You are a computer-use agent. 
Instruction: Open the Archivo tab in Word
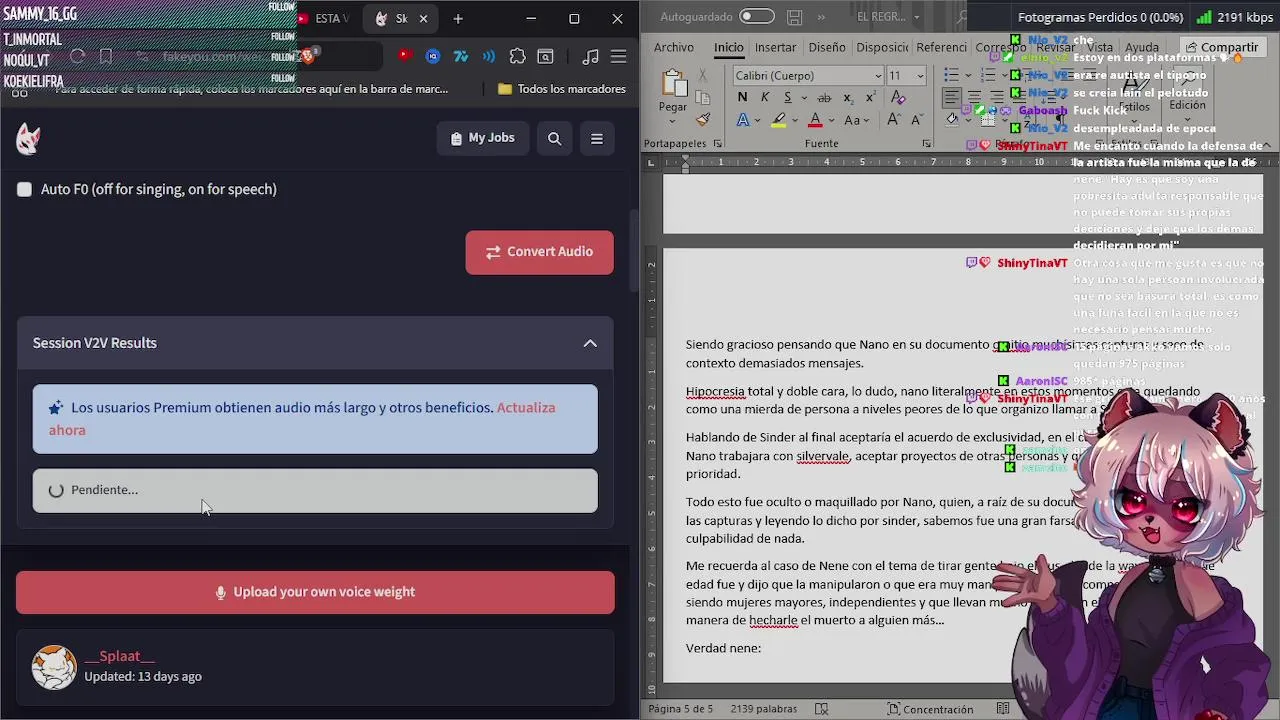click(674, 47)
